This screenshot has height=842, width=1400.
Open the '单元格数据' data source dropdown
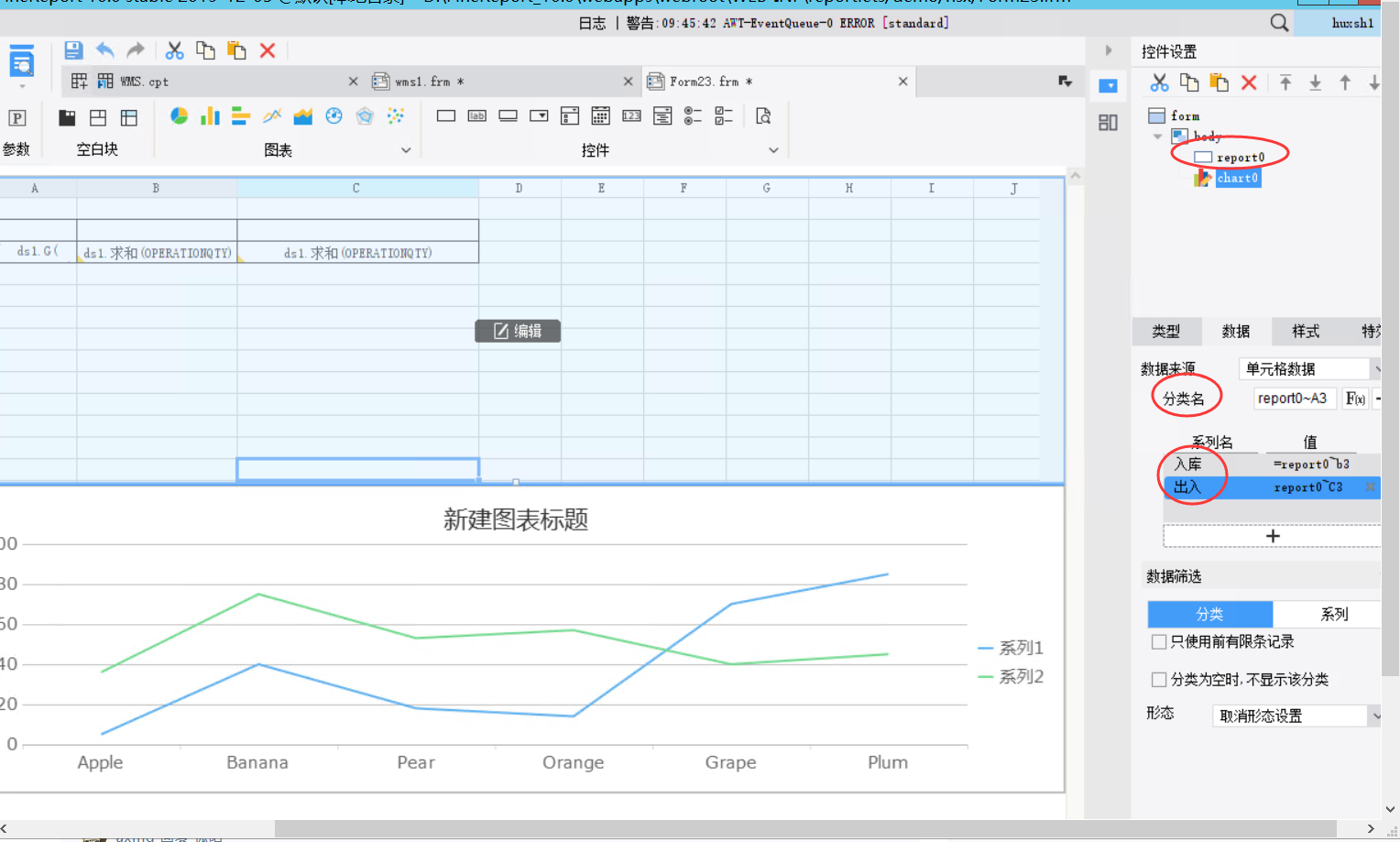pyautogui.click(x=1309, y=368)
